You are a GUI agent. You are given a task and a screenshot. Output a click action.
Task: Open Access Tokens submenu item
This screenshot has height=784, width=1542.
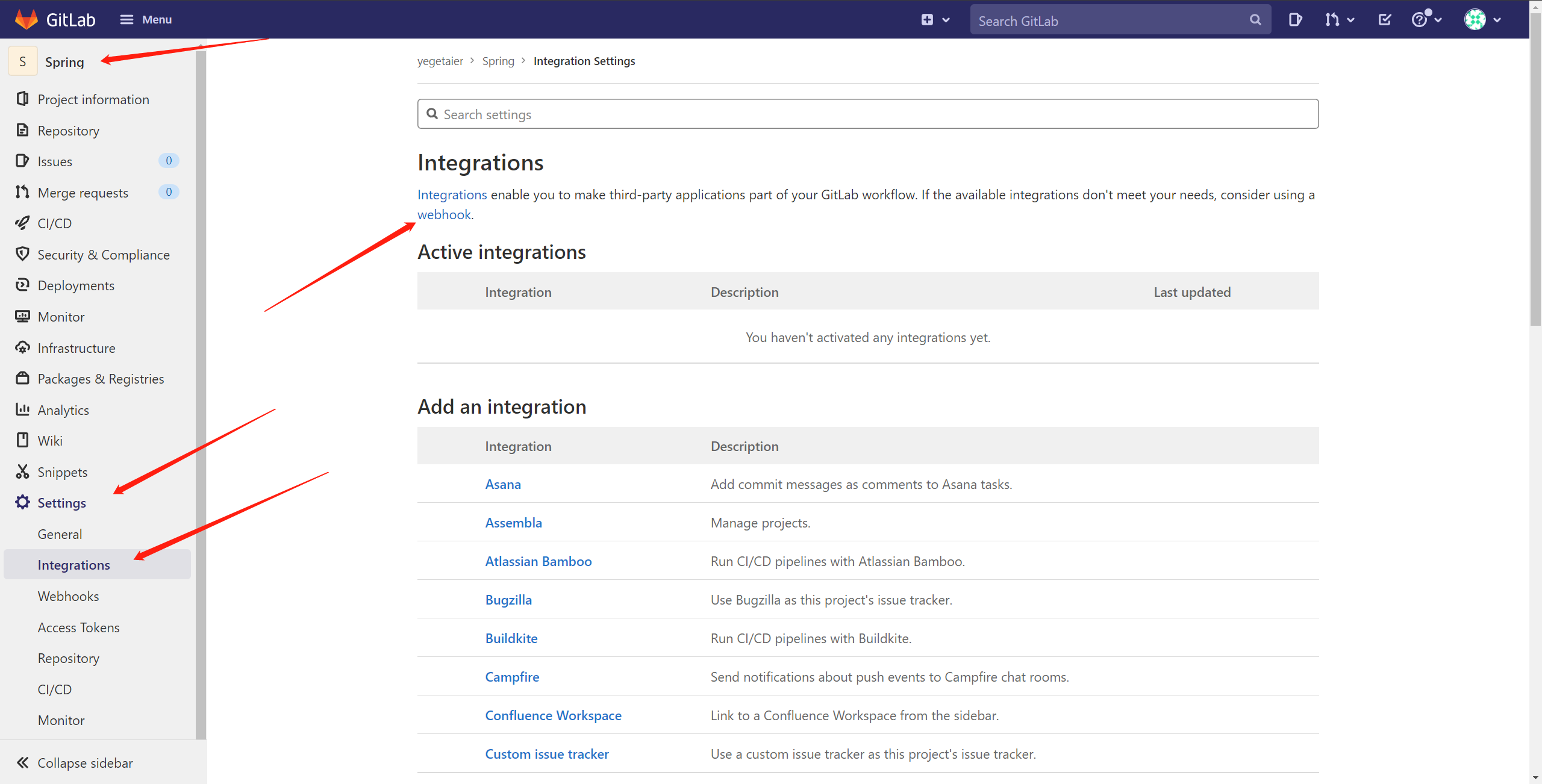coord(78,627)
